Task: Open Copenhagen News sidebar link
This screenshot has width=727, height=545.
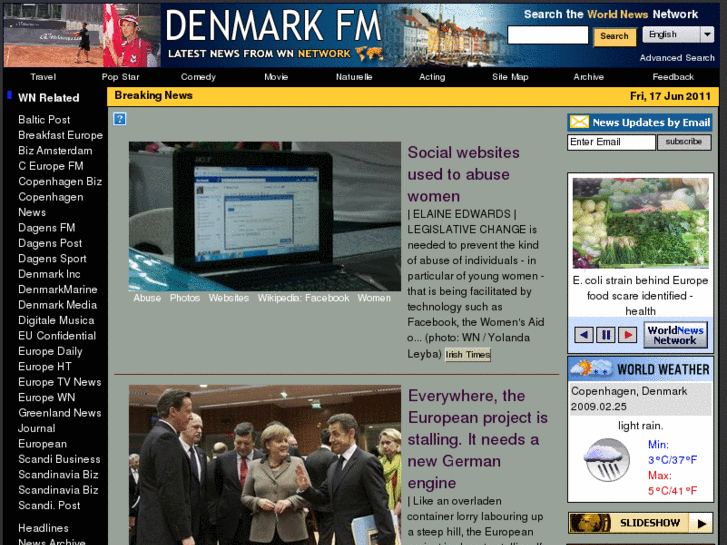Action: click(51, 205)
